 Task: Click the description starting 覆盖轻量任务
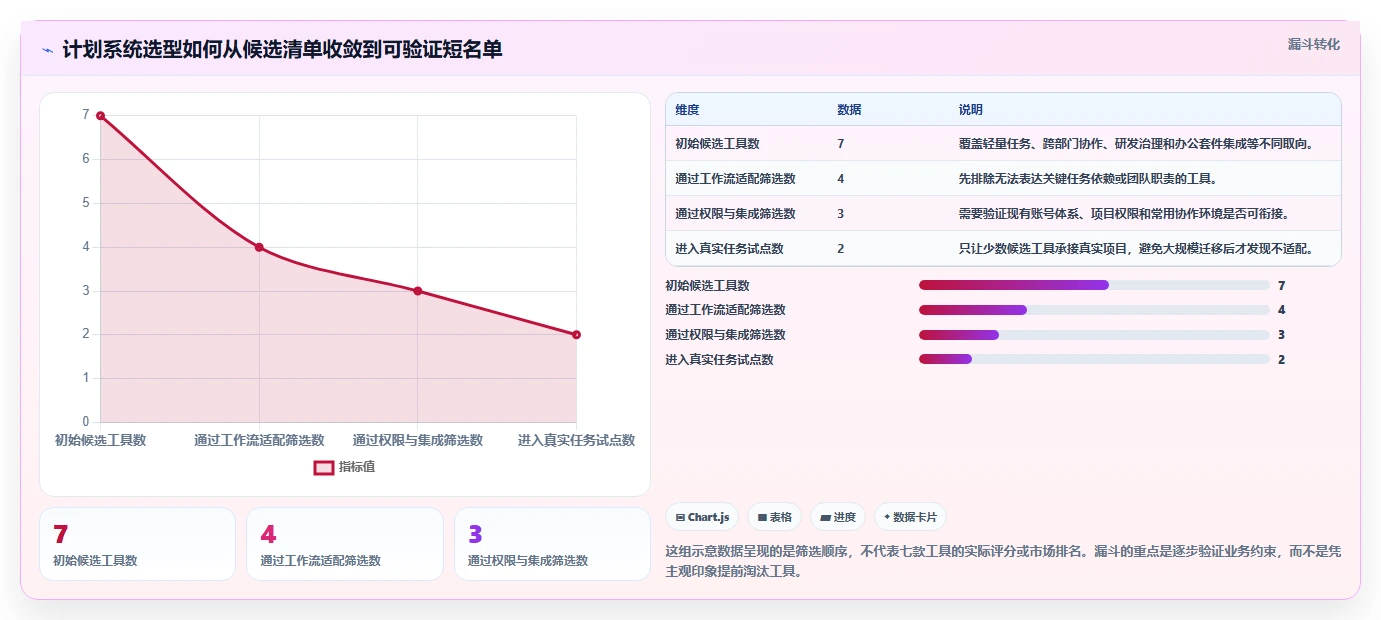(x=1135, y=144)
